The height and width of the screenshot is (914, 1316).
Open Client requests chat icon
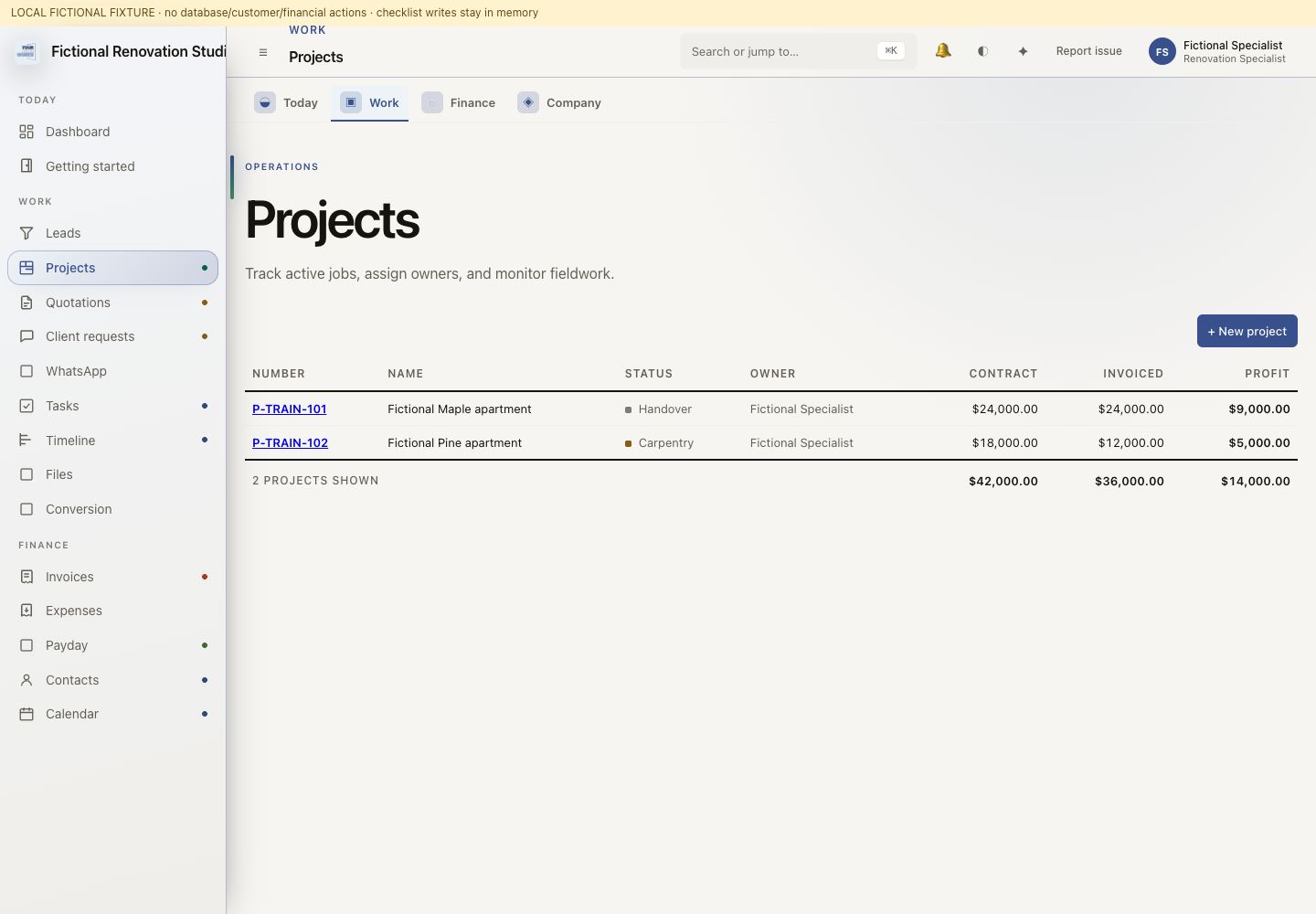pyautogui.click(x=27, y=336)
